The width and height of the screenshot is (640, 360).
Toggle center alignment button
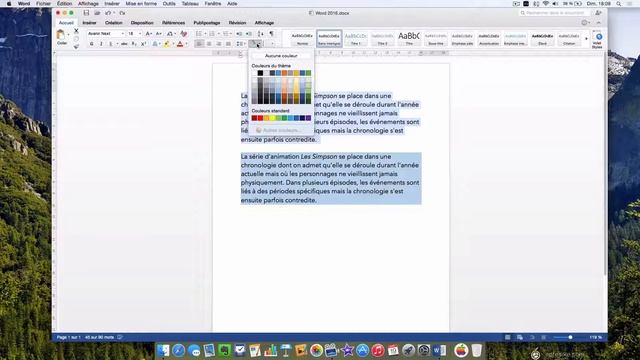209,44
